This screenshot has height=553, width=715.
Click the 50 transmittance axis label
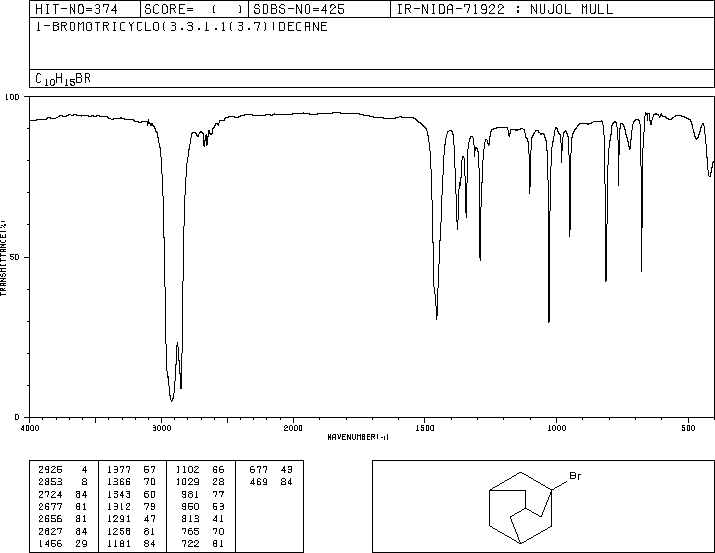point(15,257)
